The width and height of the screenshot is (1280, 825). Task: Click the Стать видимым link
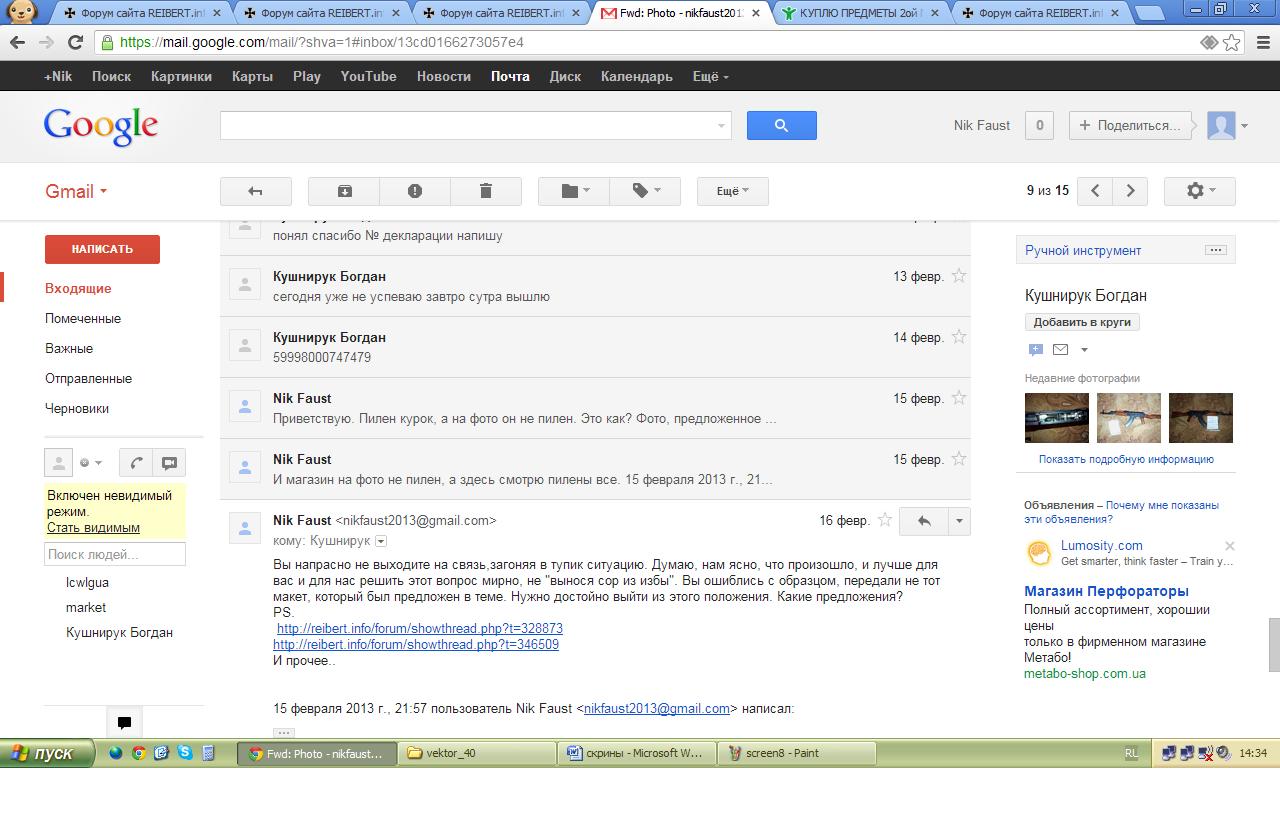click(93, 527)
